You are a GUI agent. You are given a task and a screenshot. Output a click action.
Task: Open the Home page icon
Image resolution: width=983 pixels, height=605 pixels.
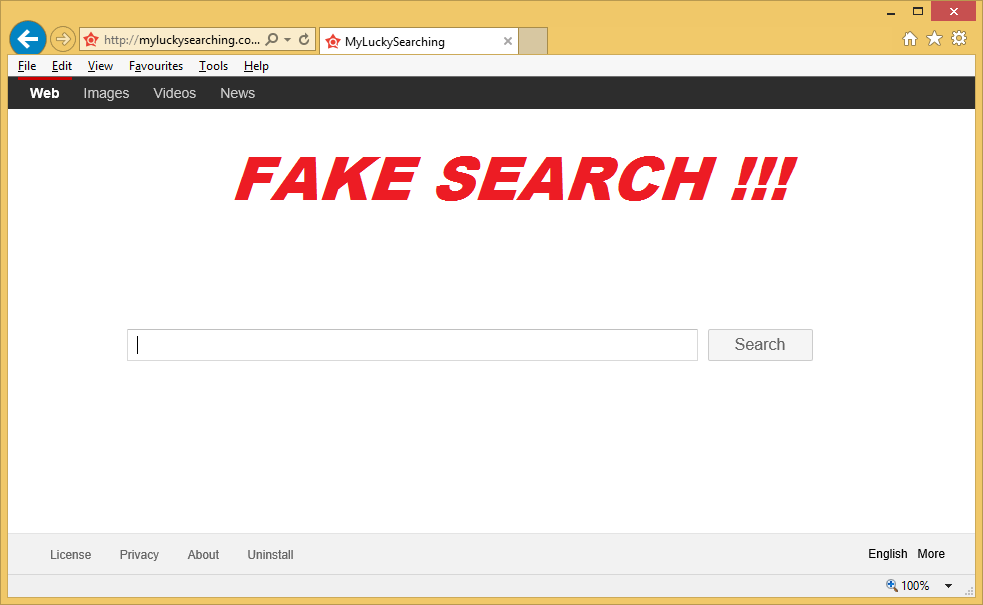click(x=910, y=39)
